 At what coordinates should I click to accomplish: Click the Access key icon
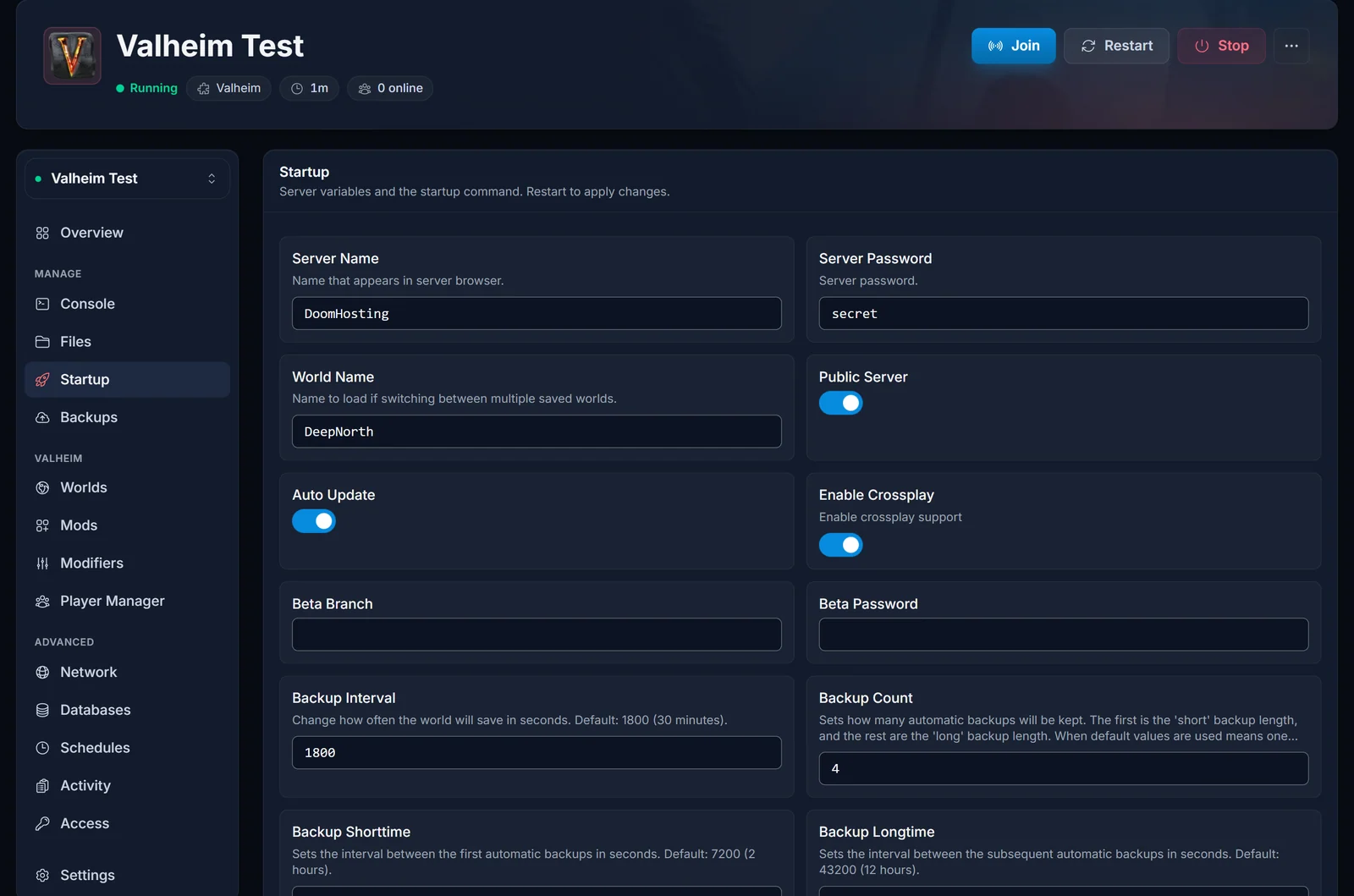42,823
